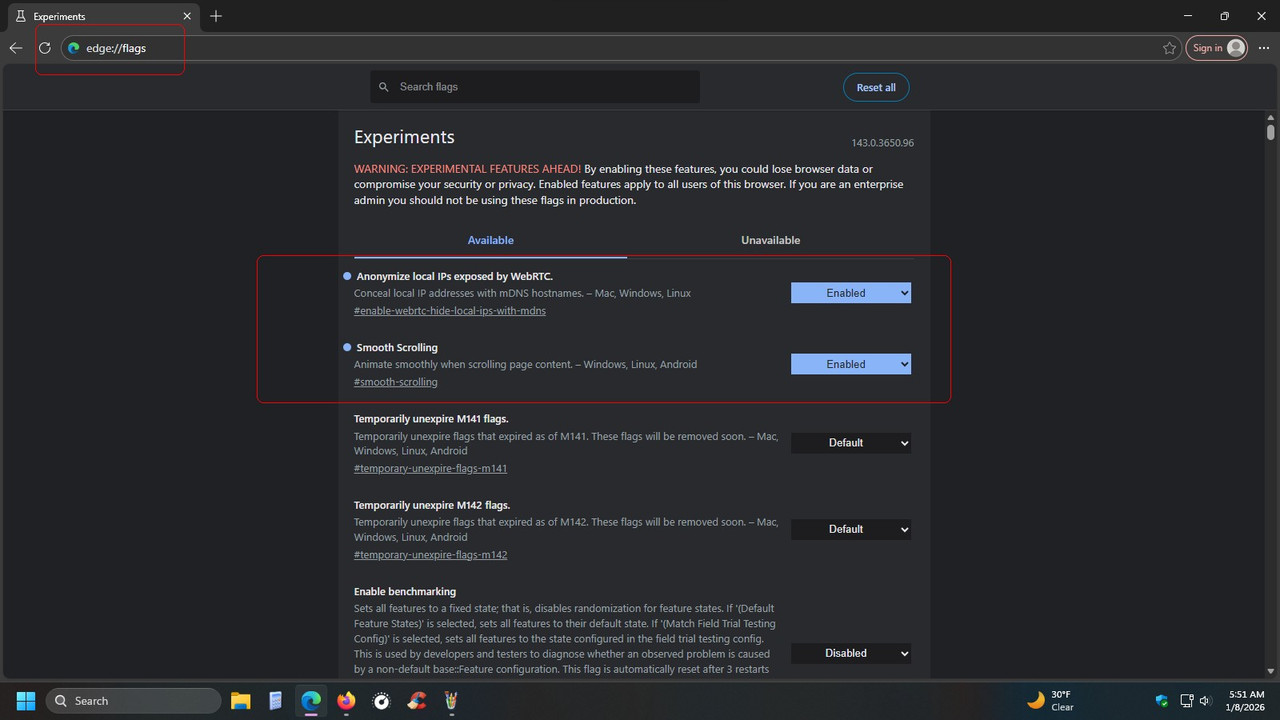Image resolution: width=1280 pixels, height=720 pixels.
Task: Click scrollbar down arrow
Action: click(1271, 671)
